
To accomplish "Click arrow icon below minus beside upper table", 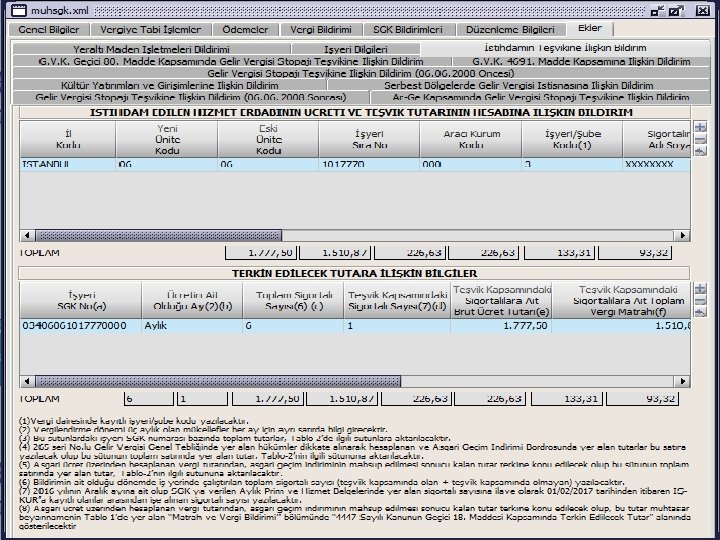I will [700, 151].
